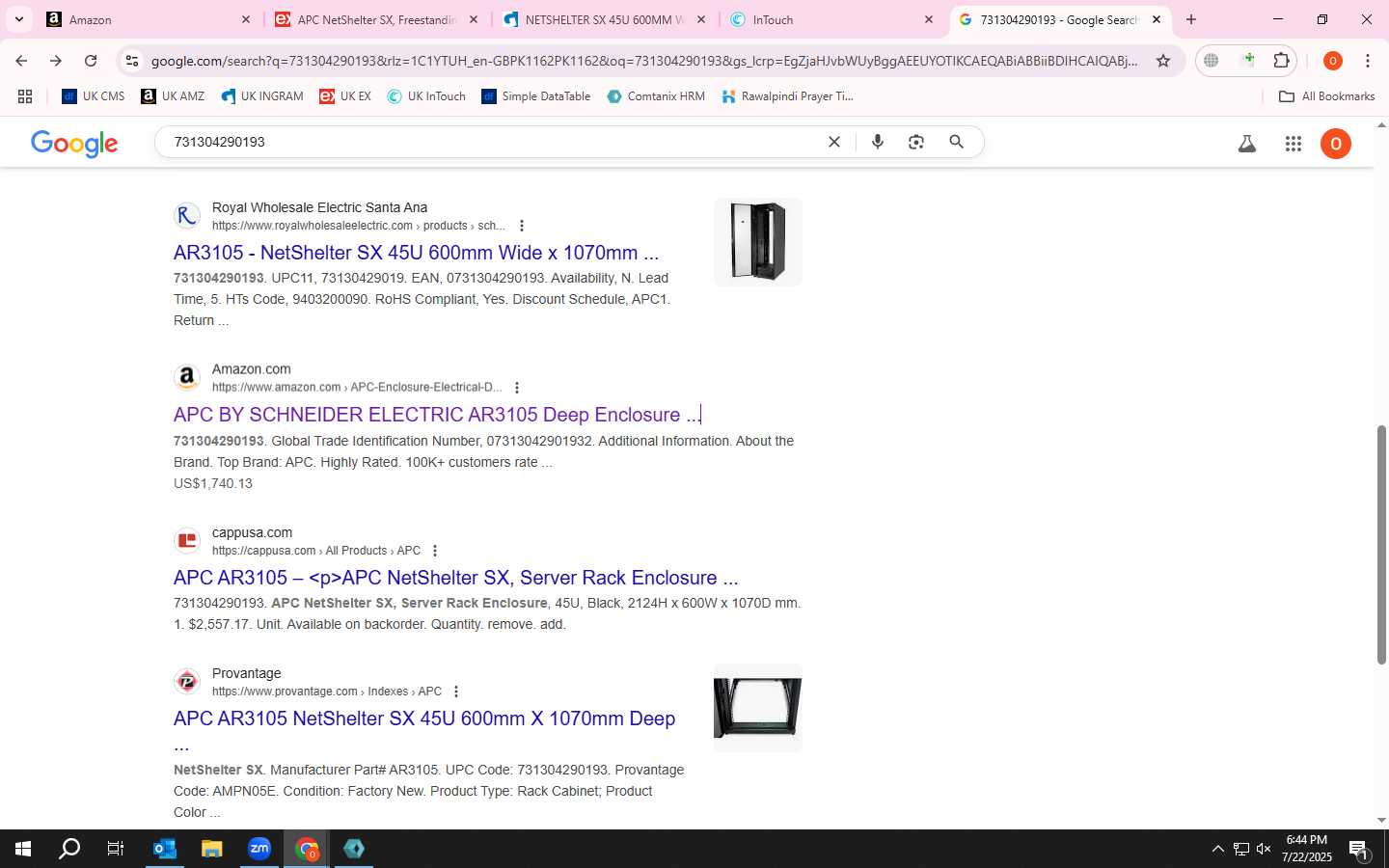Open APC BY SCHNEIDER ELECTRIC AR3105 Amazon result
This screenshot has height=868, width=1389.
(437, 415)
